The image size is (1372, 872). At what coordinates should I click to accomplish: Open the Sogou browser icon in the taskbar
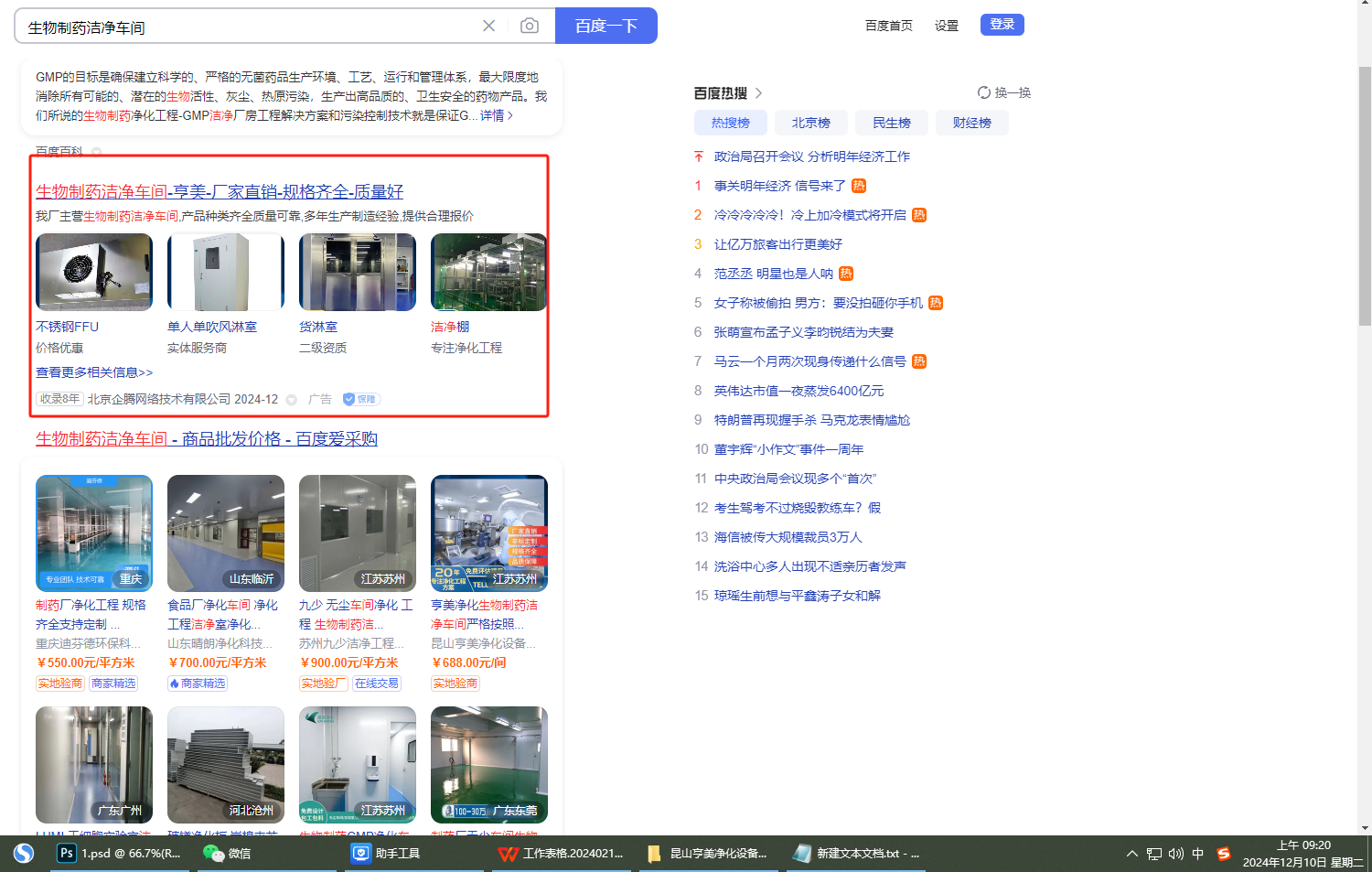[x=24, y=854]
